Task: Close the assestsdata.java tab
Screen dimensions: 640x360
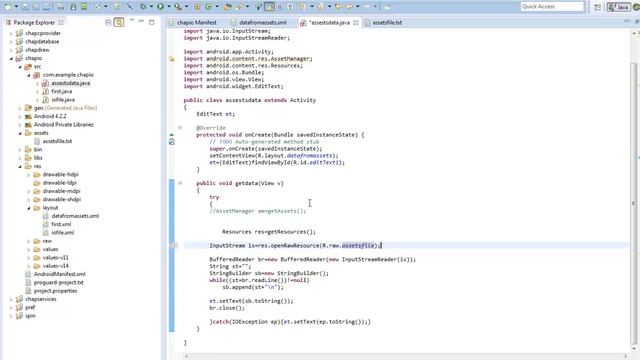Action: 356,22
